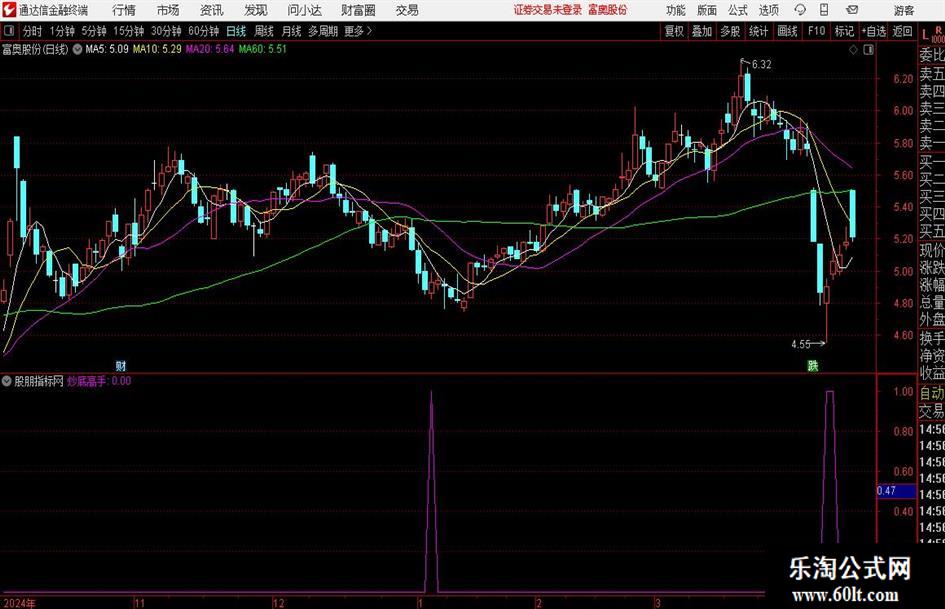Click the 2024年 date axis label

point(18,603)
